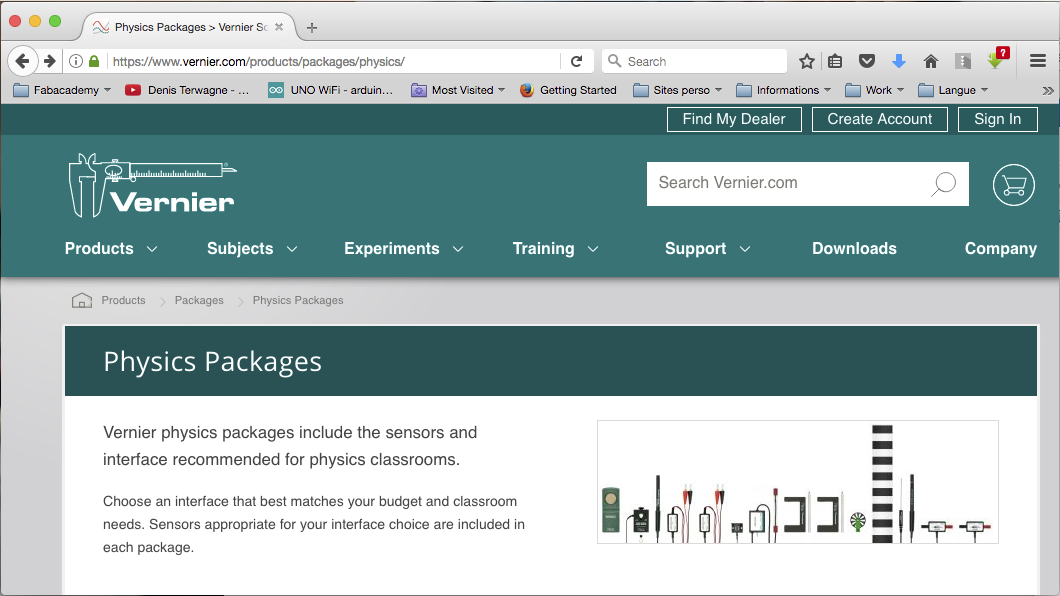Click the magnifier icon in Vernier search
The height and width of the screenshot is (596, 1060).
[943, 184]
